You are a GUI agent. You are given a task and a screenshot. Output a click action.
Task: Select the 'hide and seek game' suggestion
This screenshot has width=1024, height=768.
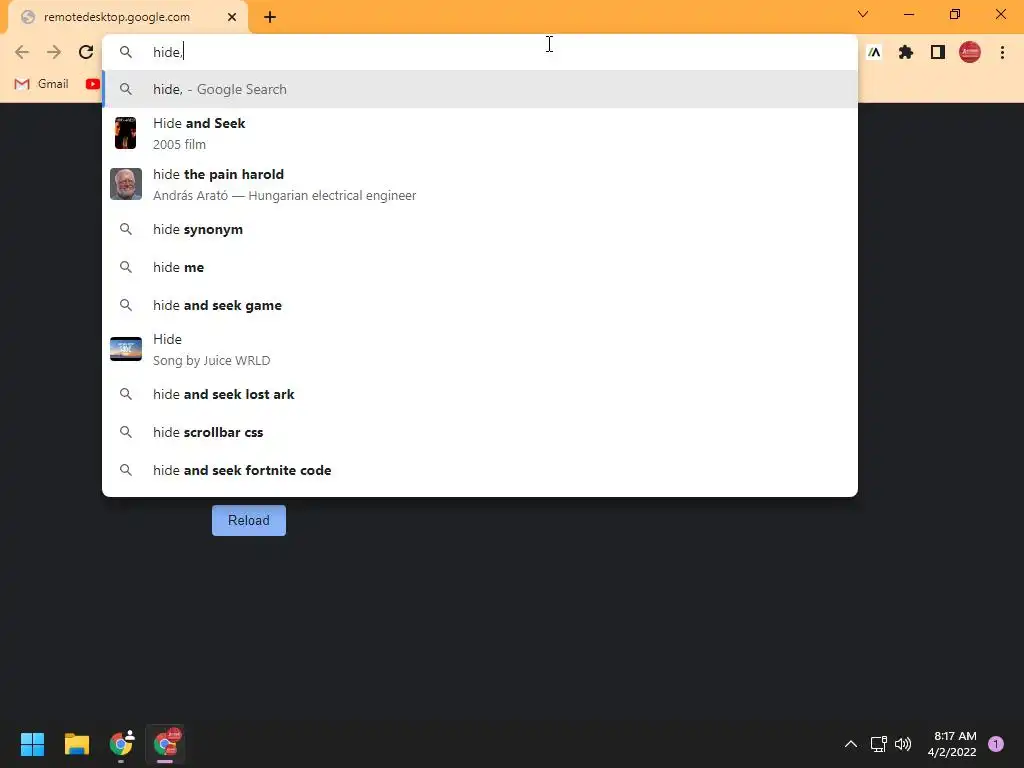[x=480, y=305]
